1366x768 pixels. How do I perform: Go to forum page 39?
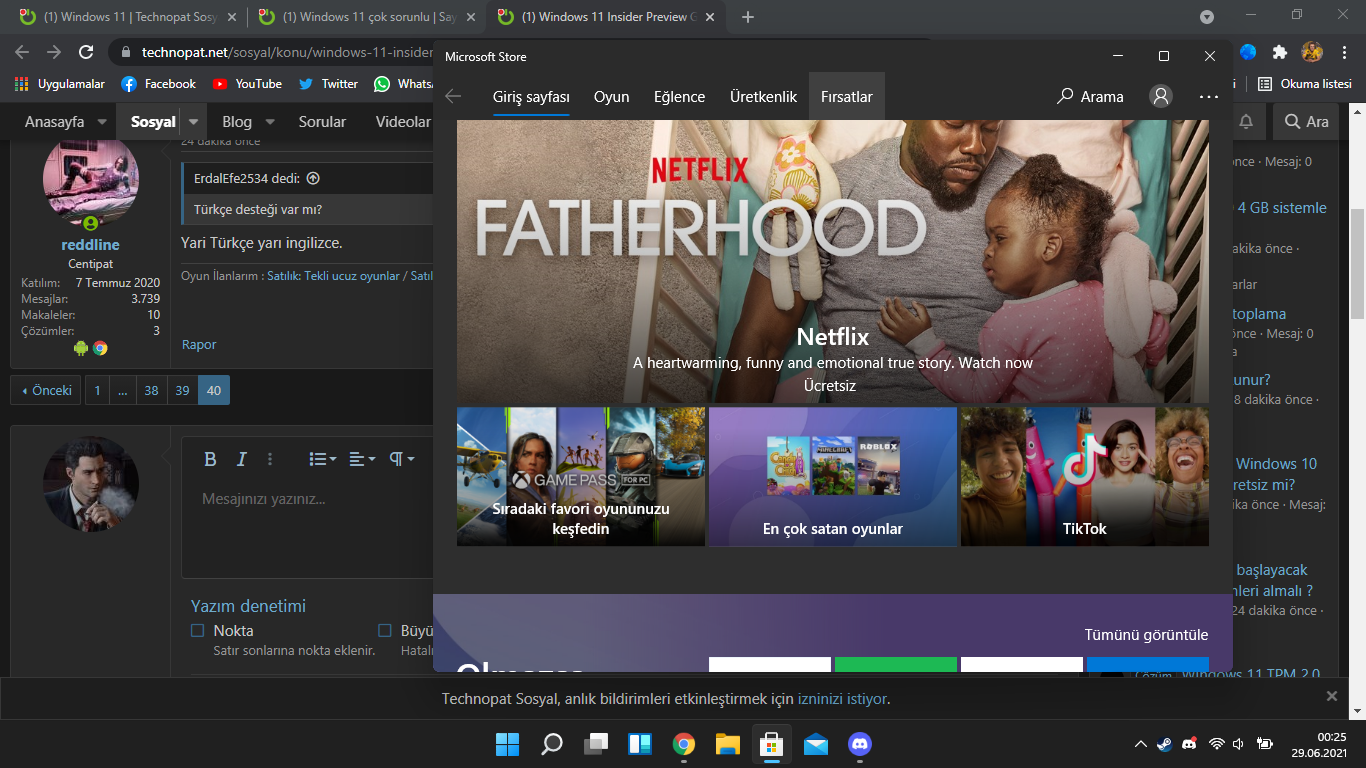(182, 391)
